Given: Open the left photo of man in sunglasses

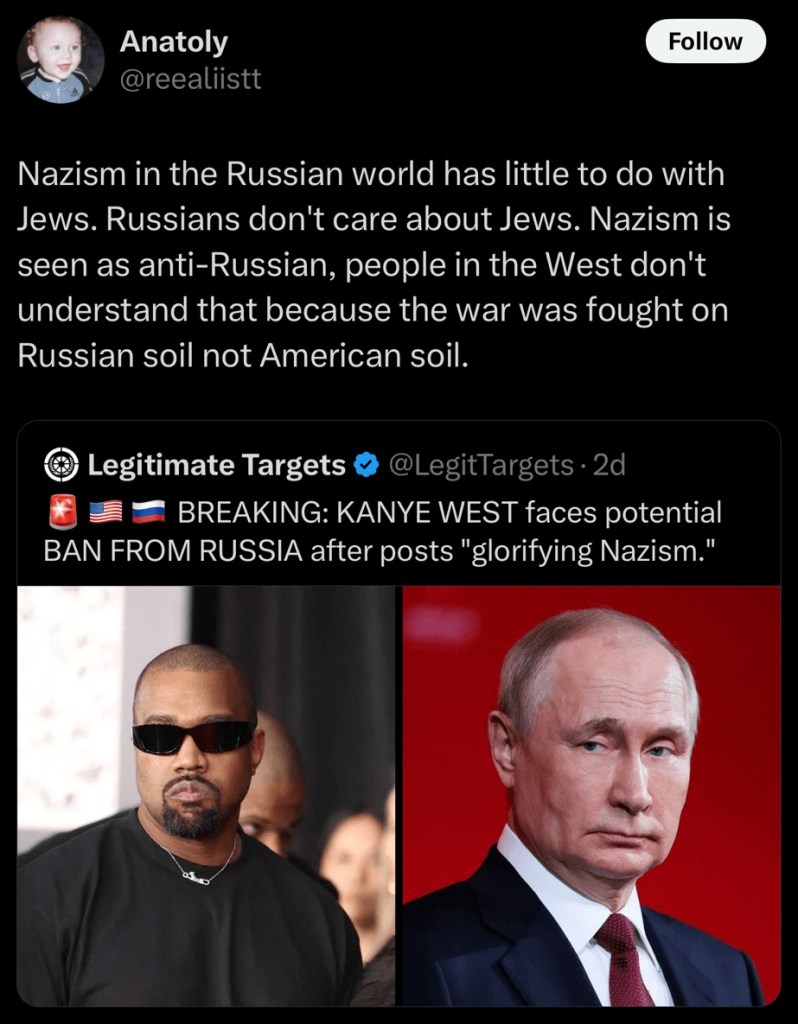Looking at the screenshot, I should 206,795.
